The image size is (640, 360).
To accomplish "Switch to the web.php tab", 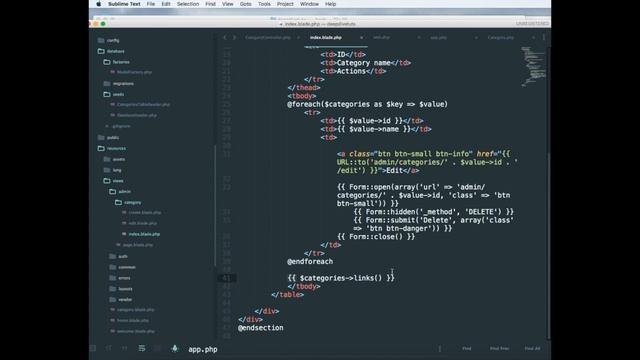I will (x=381, y=38).
